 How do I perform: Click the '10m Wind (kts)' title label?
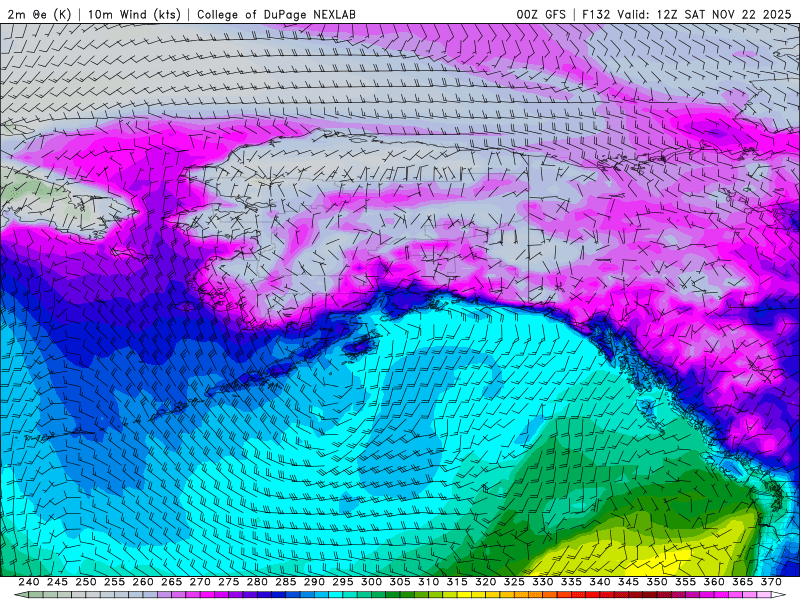(134, 14)
